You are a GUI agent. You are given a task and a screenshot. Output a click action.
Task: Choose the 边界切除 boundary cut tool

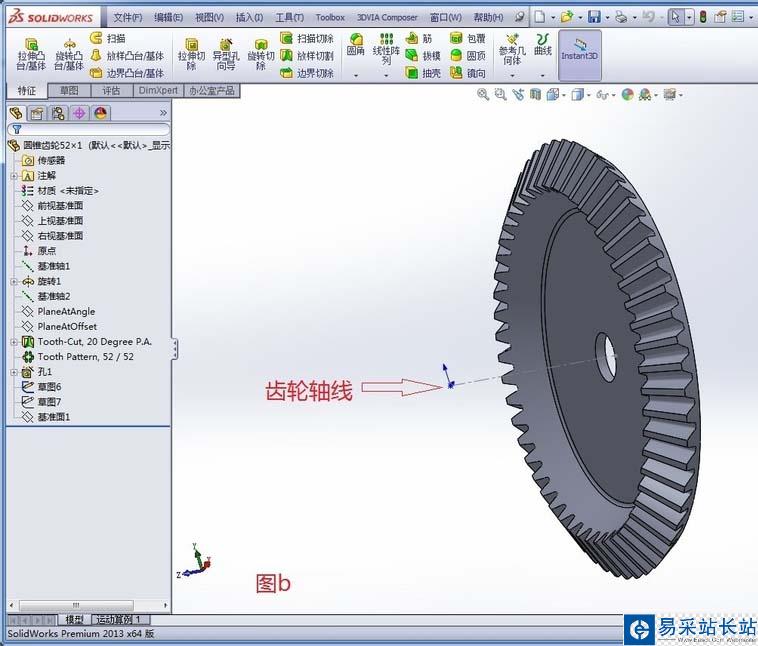[307, 73]
